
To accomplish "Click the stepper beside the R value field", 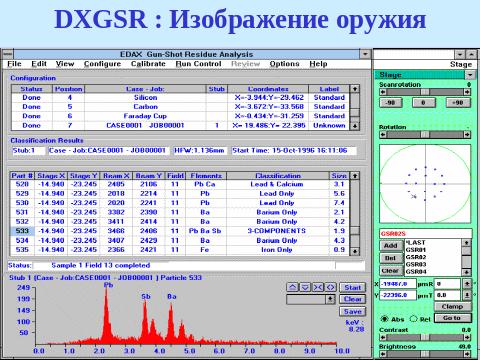I will 467,284.
